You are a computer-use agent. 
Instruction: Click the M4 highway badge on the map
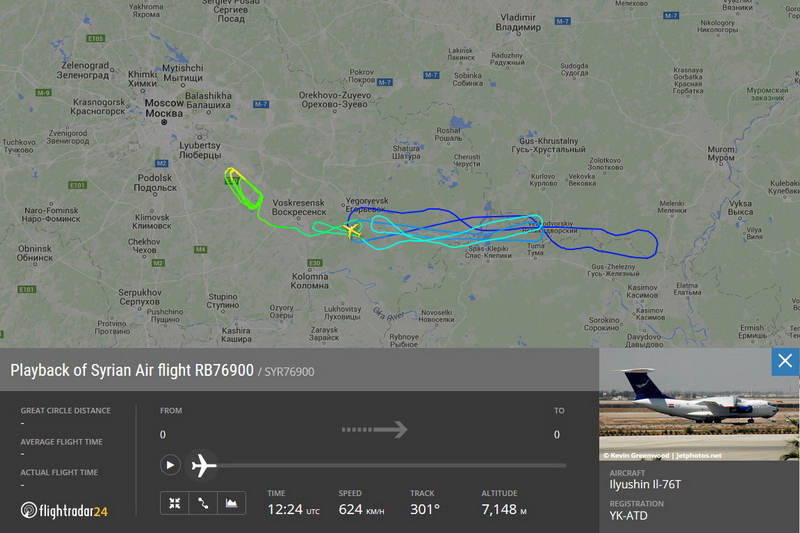pos(201,249)
